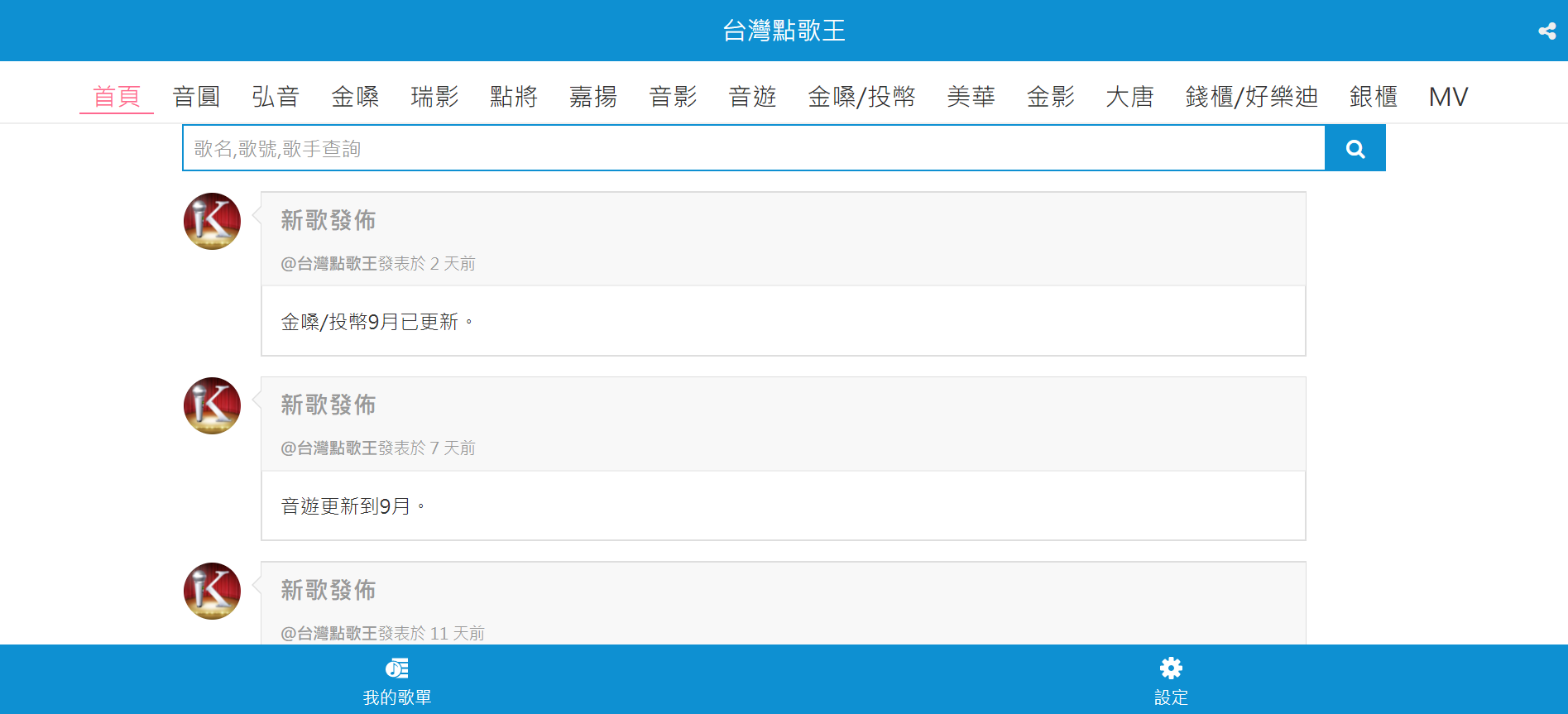1568x714 pixels.
Task: Switch to the 弘音 tab
Action: pyautogui.click(x=276, y=97)
